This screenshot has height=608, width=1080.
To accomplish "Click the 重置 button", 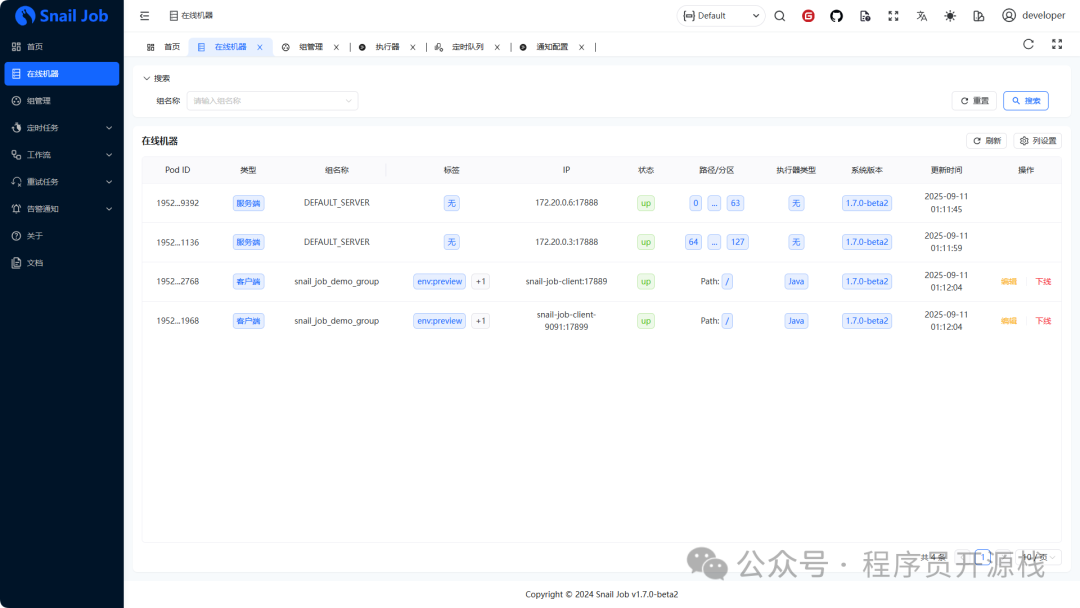I will [974, 101].
